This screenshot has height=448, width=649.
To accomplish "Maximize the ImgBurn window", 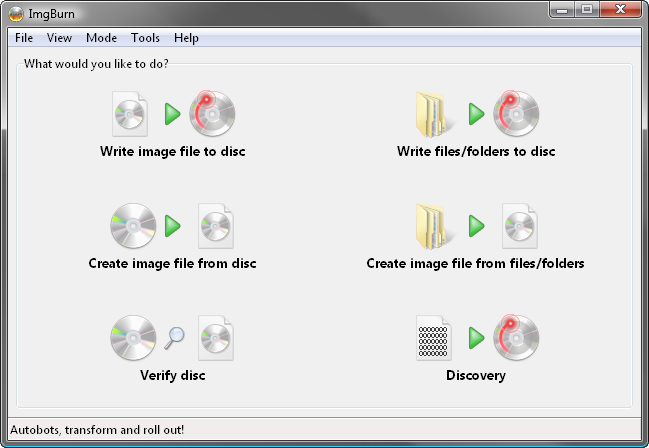I will [587, 10].
